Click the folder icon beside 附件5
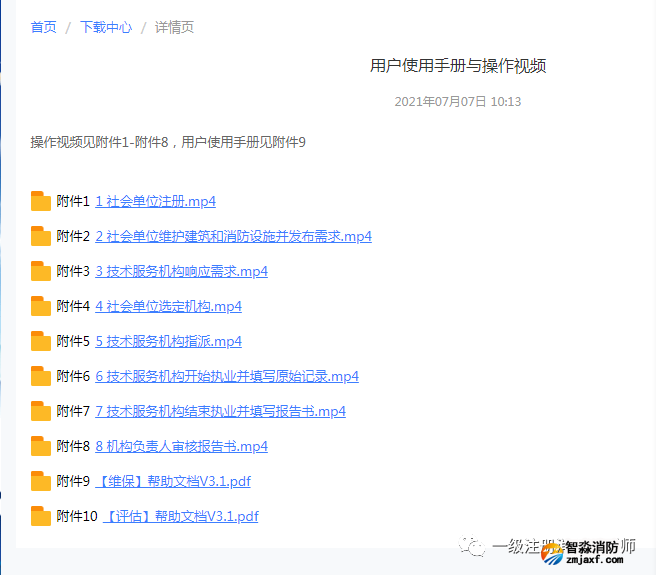The height and width of the screenshot is (575, 656). [41, 341]
